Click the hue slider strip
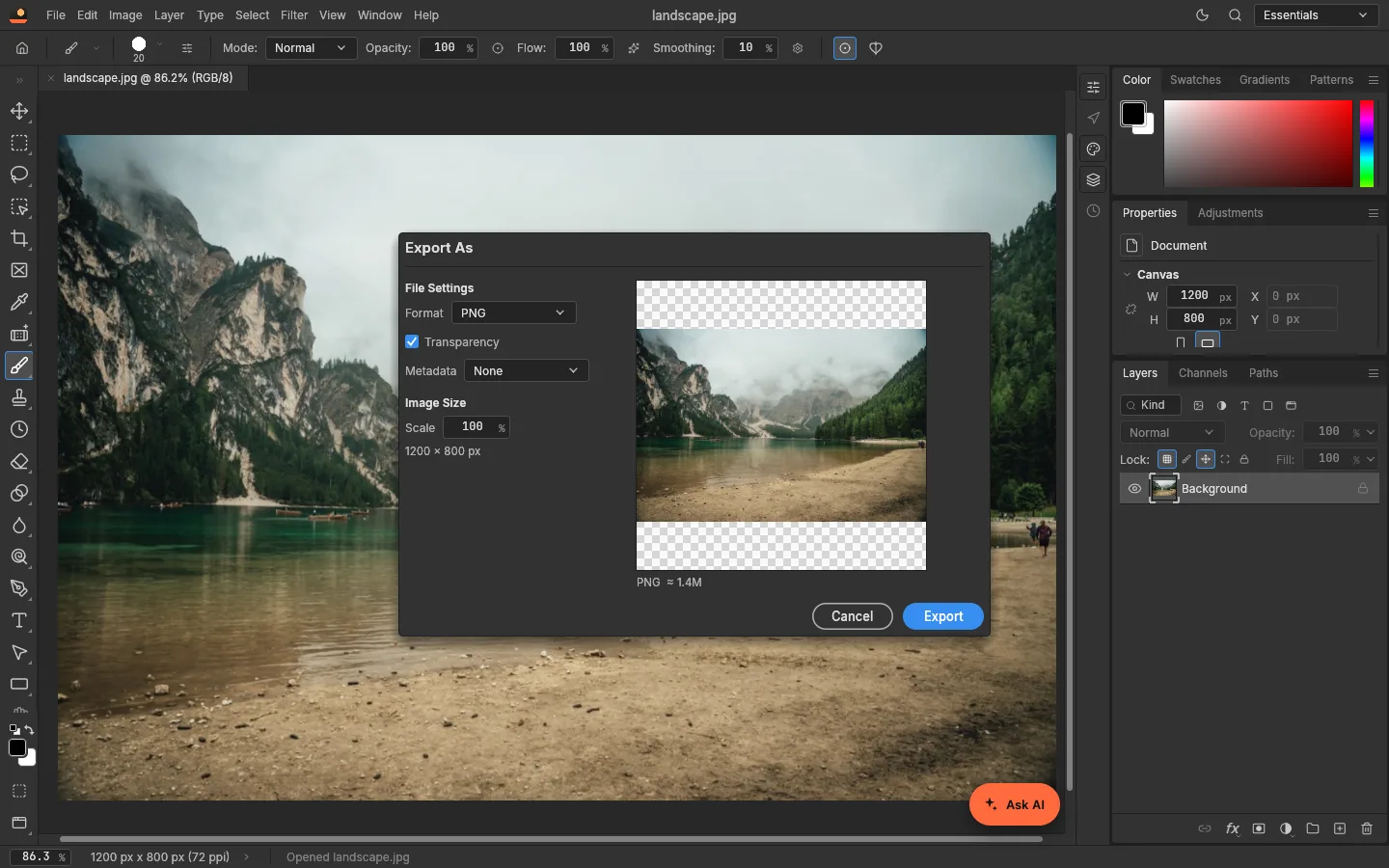Viewport: 1389px width, 868px height. click(x=1367, y=144)
